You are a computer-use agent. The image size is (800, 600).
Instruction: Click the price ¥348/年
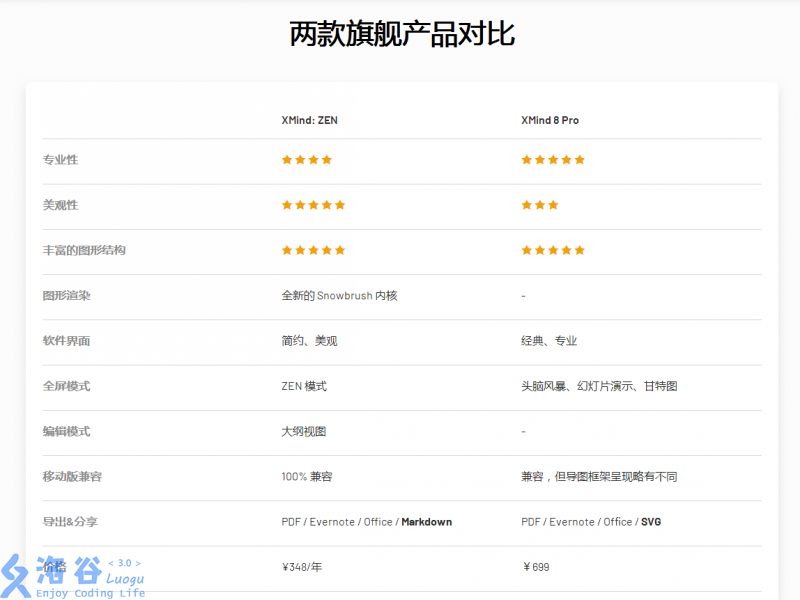coord(302,567)
